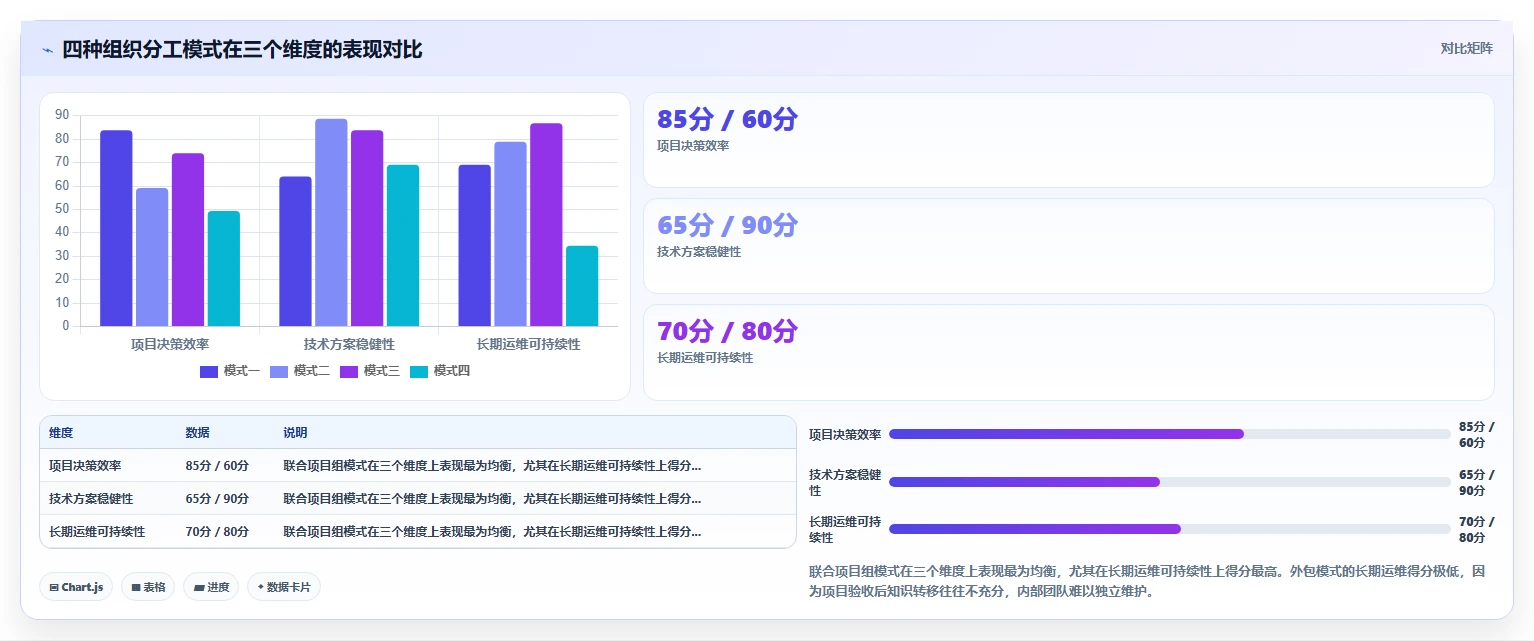
Task: Click the 模式二 bar under 长期运维可持续性
Action: point(510,234)
